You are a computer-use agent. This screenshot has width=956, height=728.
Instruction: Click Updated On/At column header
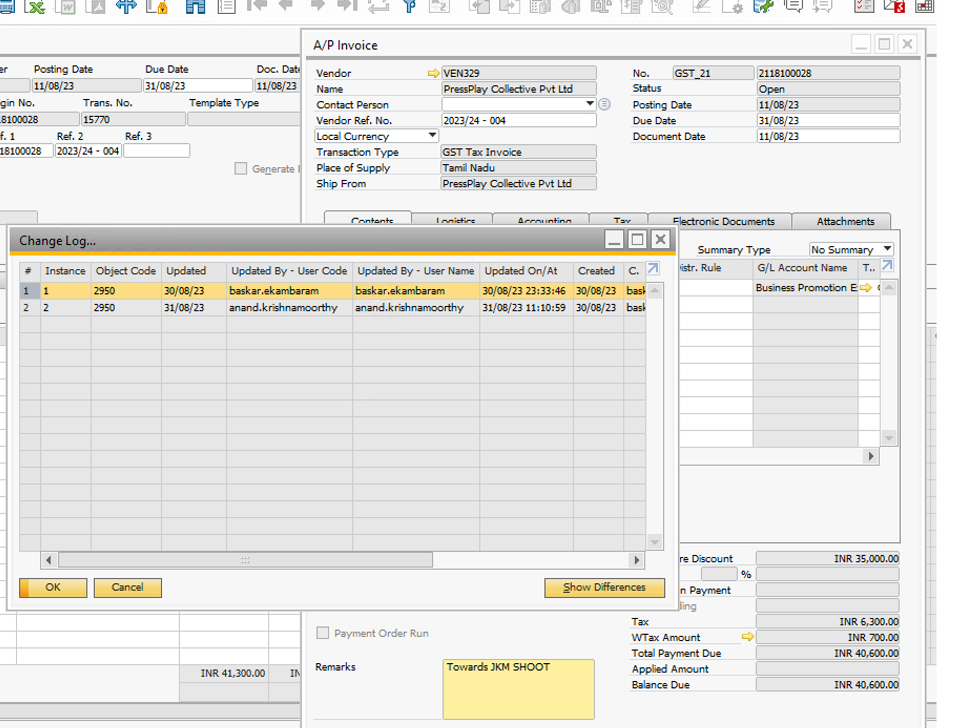(x=526, y=271)
